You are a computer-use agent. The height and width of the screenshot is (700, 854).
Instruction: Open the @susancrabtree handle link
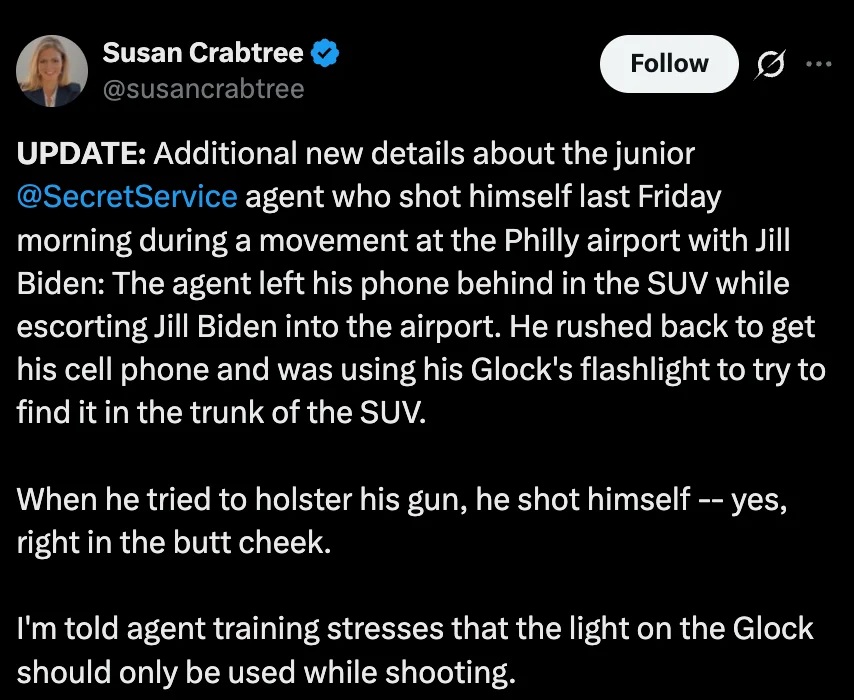click(203, 89)
